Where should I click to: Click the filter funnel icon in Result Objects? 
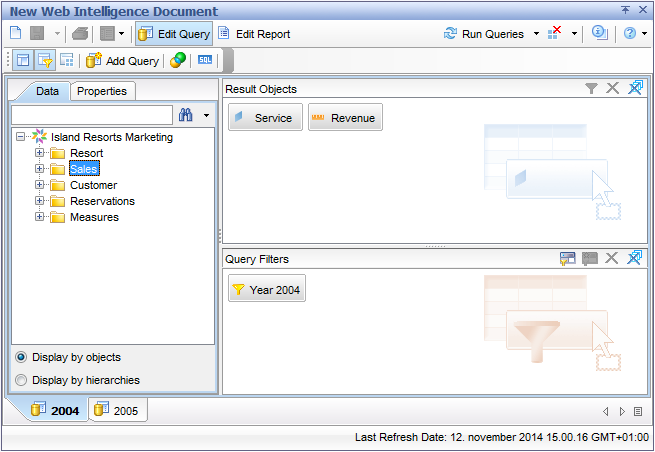[x=592, y=89]
